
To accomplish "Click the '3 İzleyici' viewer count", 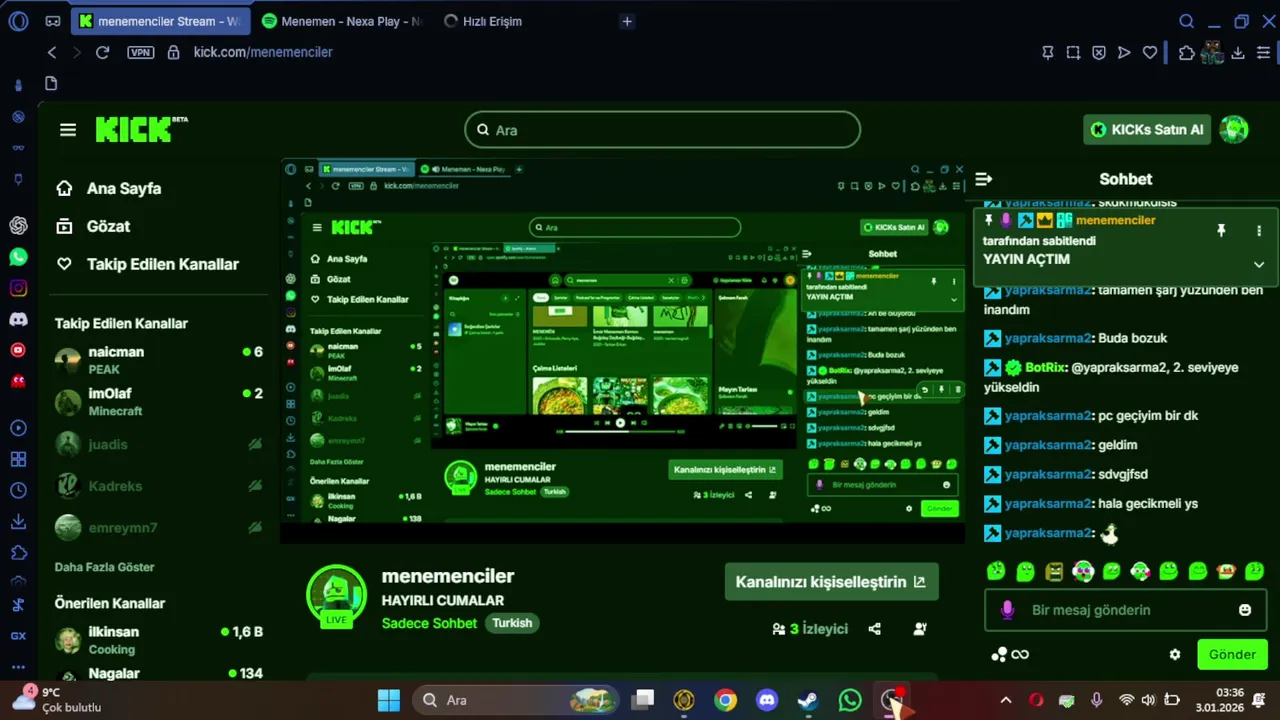I will [x=810, y=629].
